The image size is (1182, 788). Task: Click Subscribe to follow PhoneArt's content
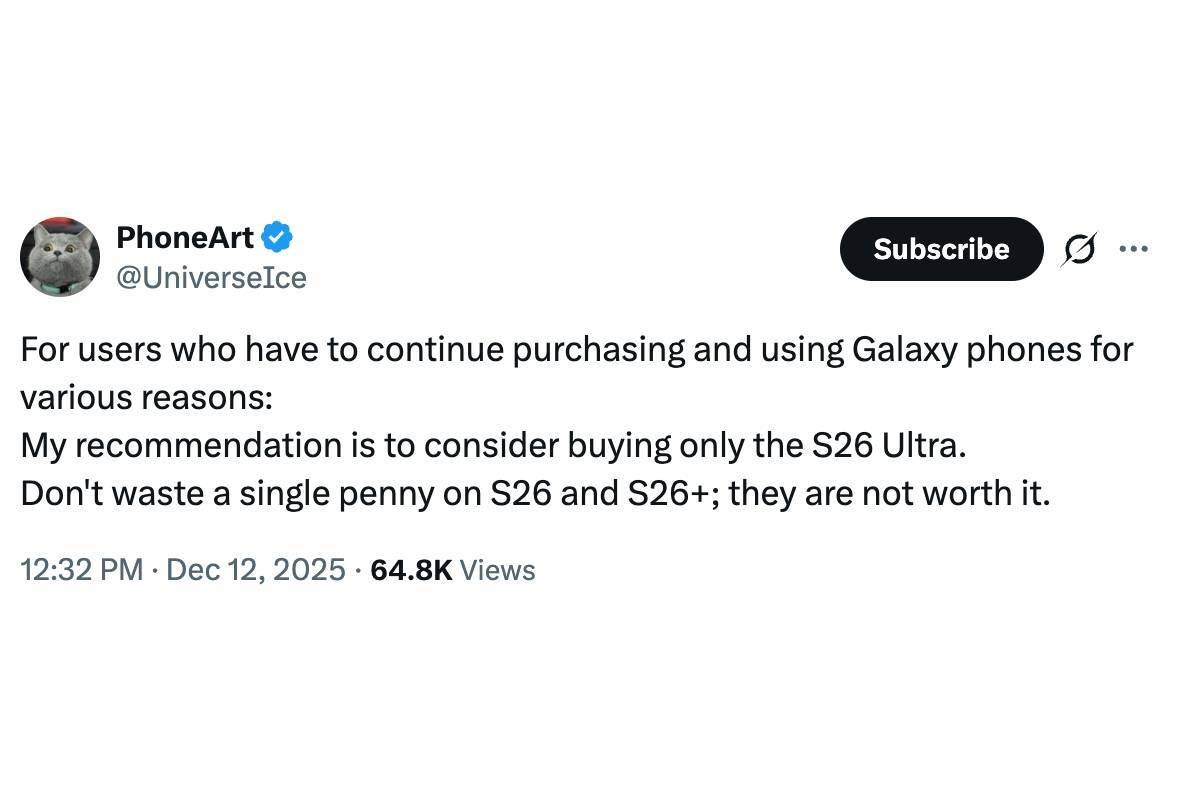tap(940, 249)
